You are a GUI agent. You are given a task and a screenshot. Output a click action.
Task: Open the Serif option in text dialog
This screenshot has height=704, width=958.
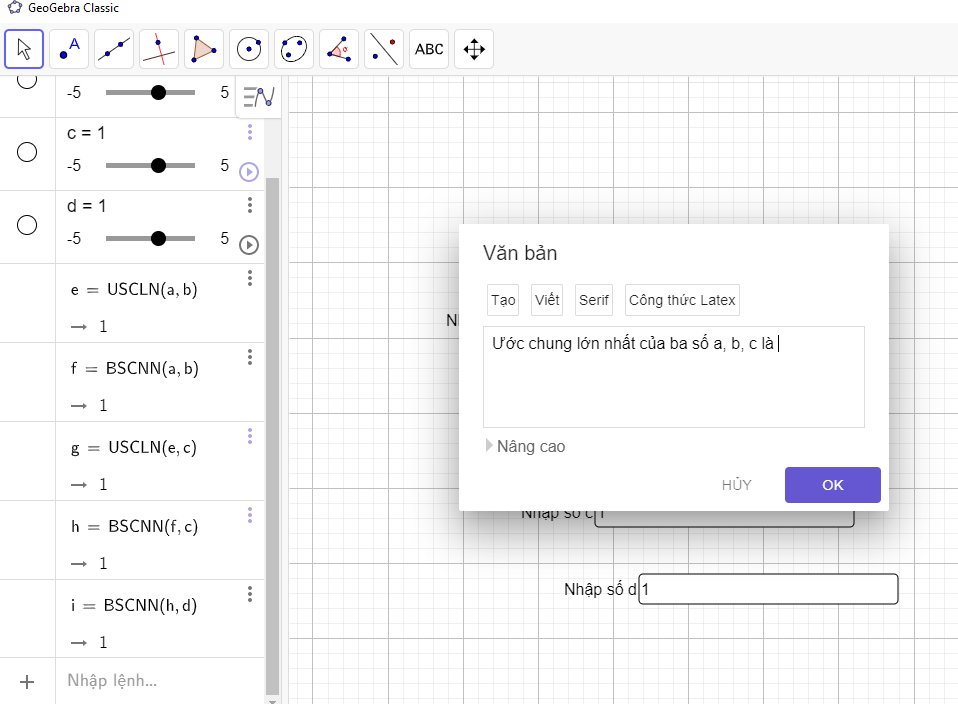pos(594,300)
